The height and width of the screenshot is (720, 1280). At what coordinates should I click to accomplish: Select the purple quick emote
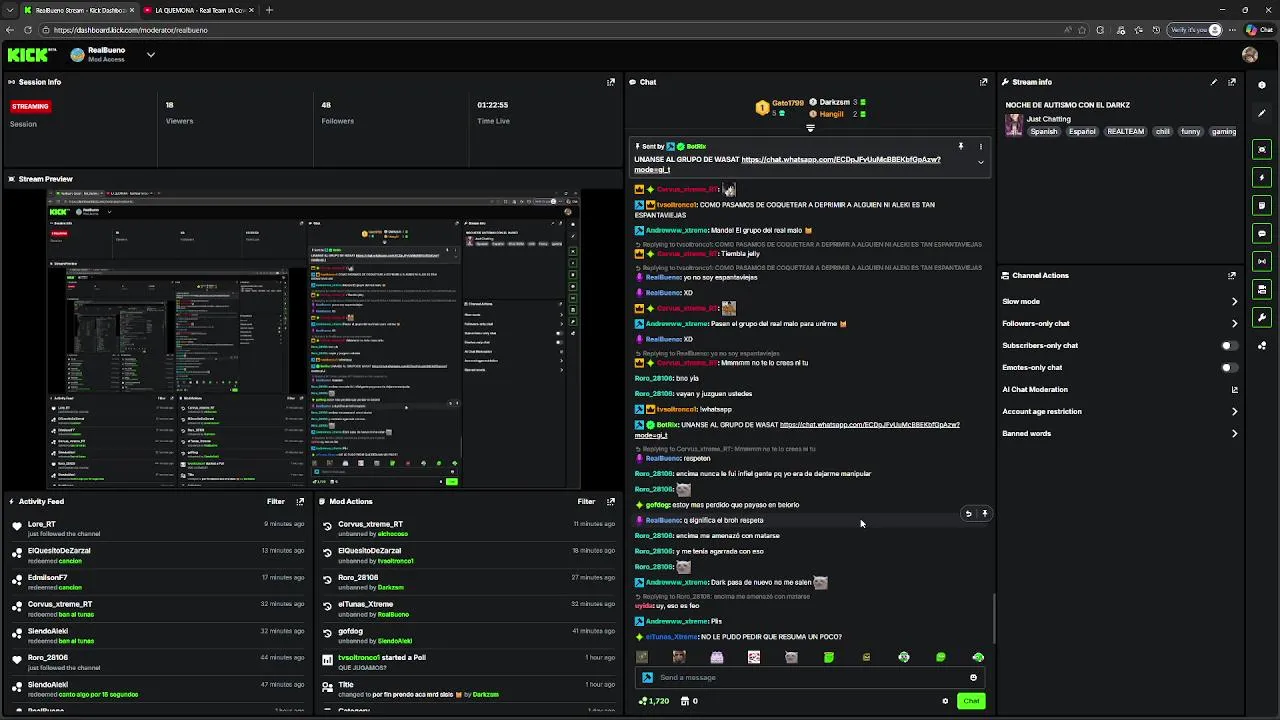[717, 657]
